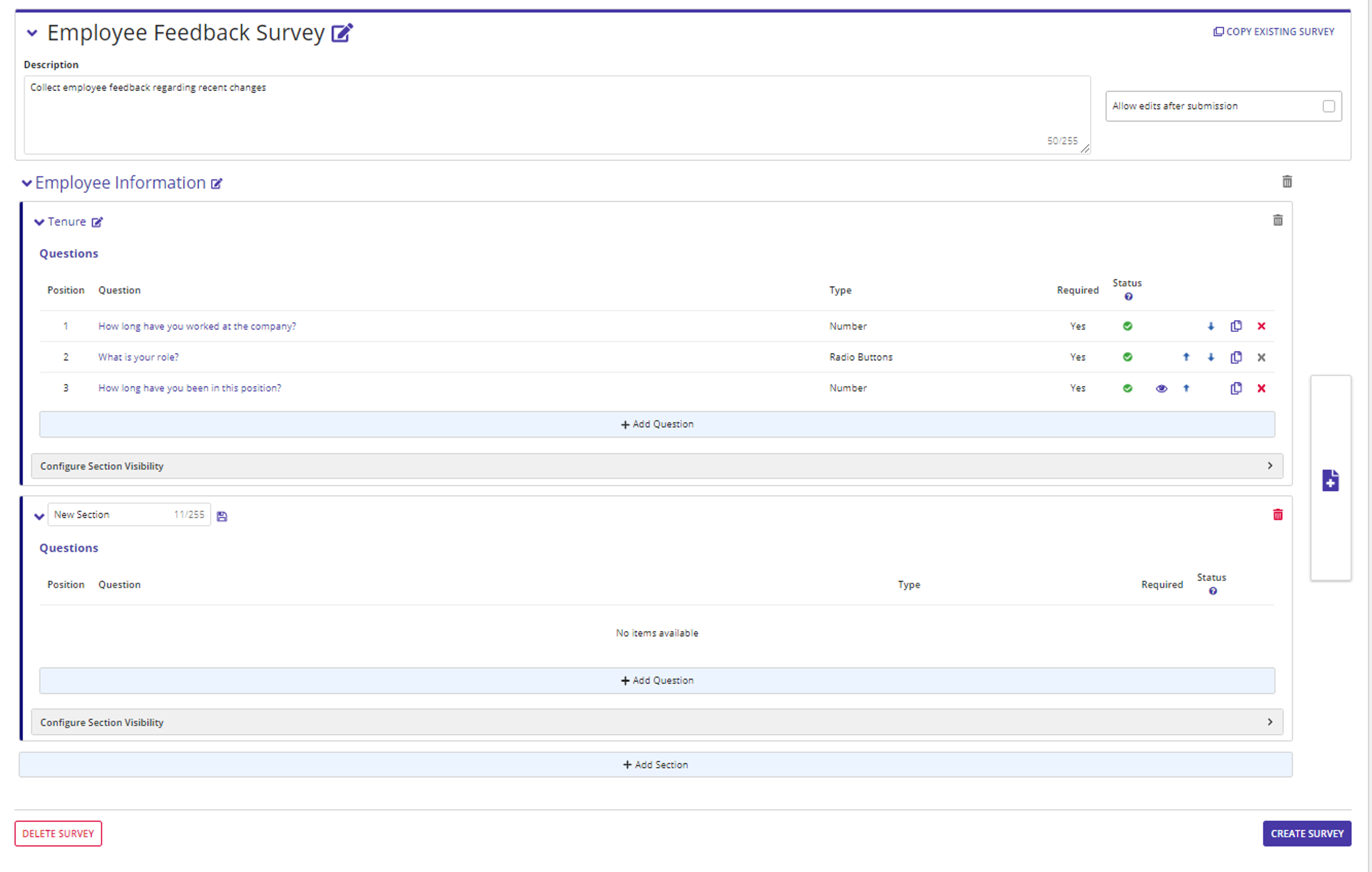1372x872 pixels.
Task: Delete the Tenure section via trash icon
Action: tap(1278, 220)
